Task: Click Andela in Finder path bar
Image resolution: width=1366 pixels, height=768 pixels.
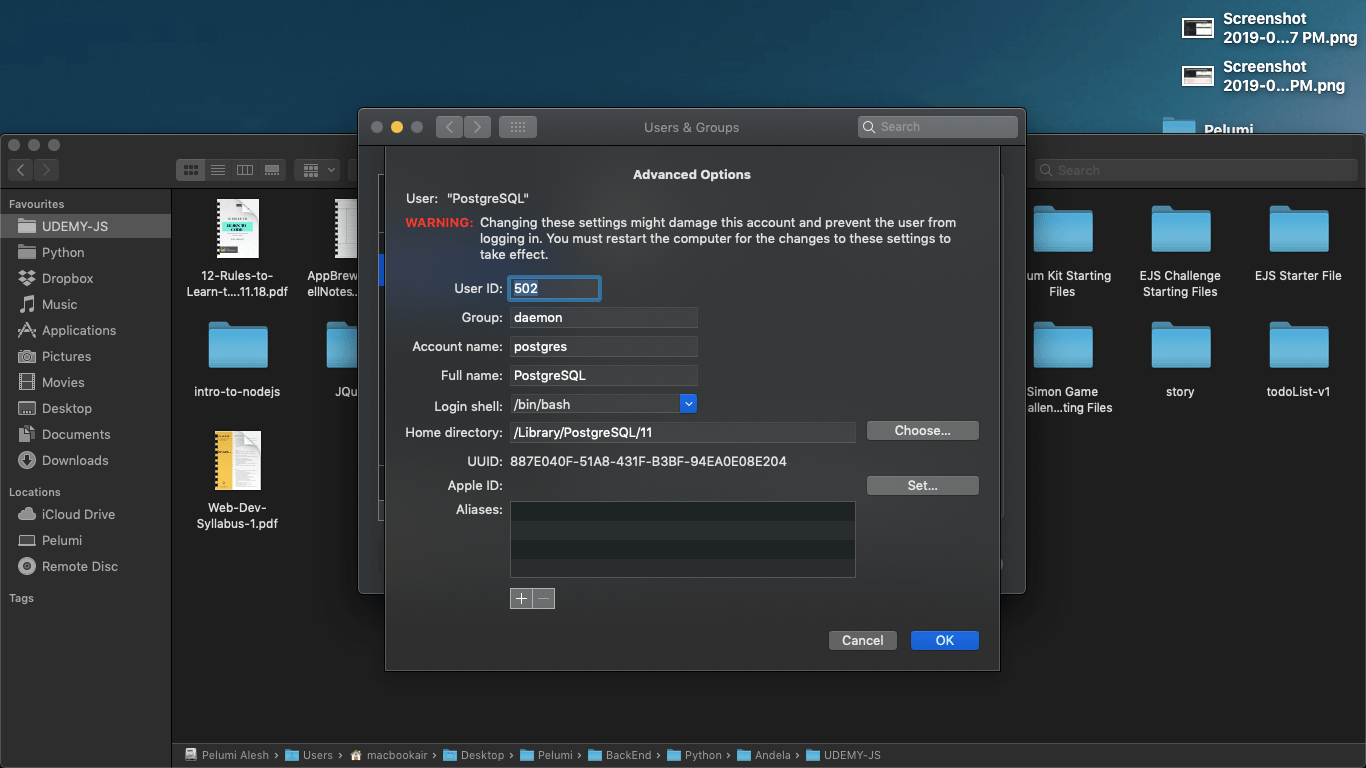Action: tap(764, 755)
